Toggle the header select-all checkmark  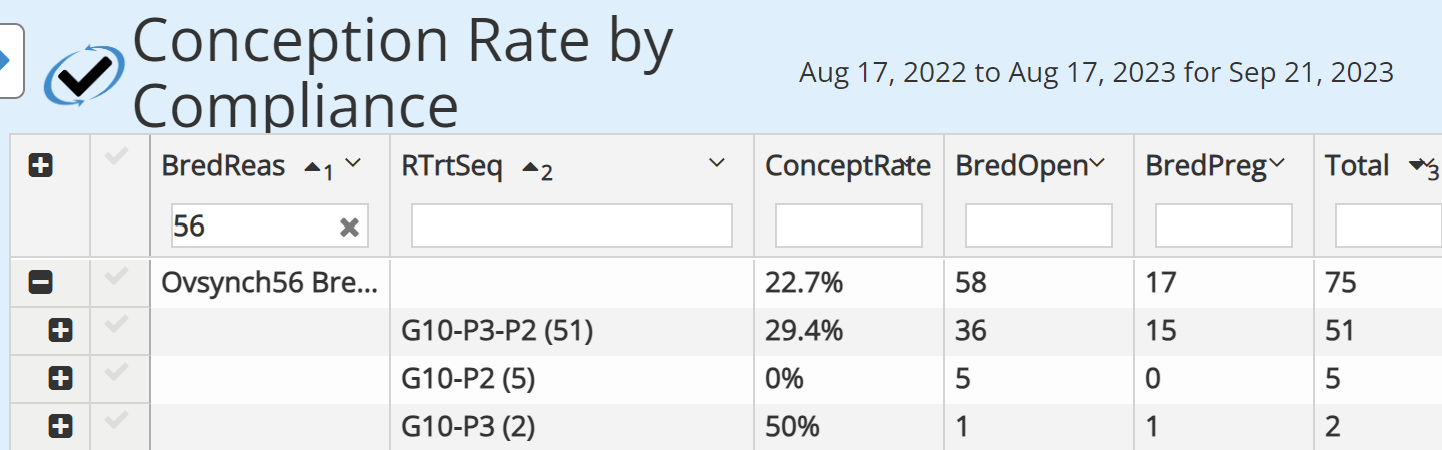pos(116,159)
